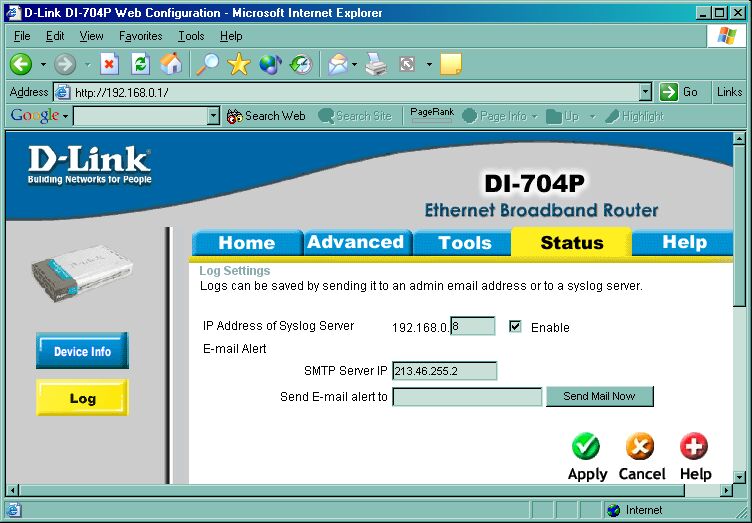Toggle the syslog Enable checkbox
Screen dimensions: 752x523
click(x=515, y=326)
